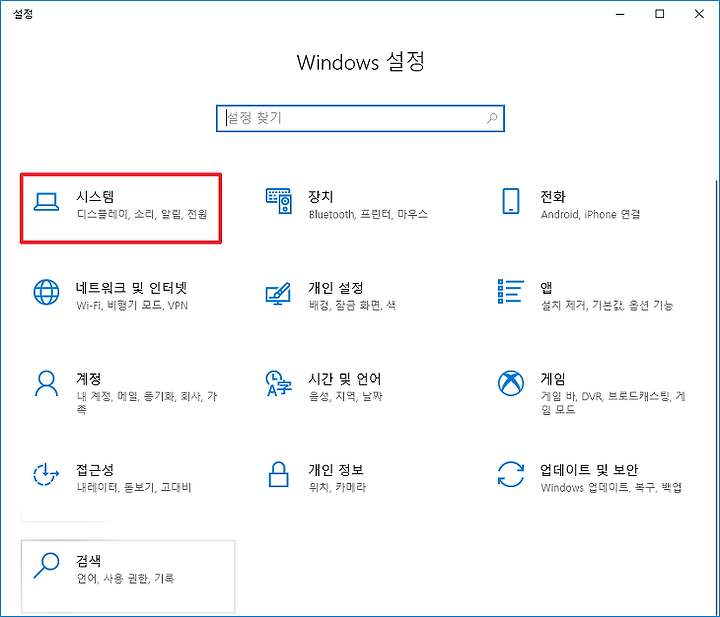This screenshot has height=617, width=720.
Task: Click the Personalization brush icon
Action: pos(278,293)
